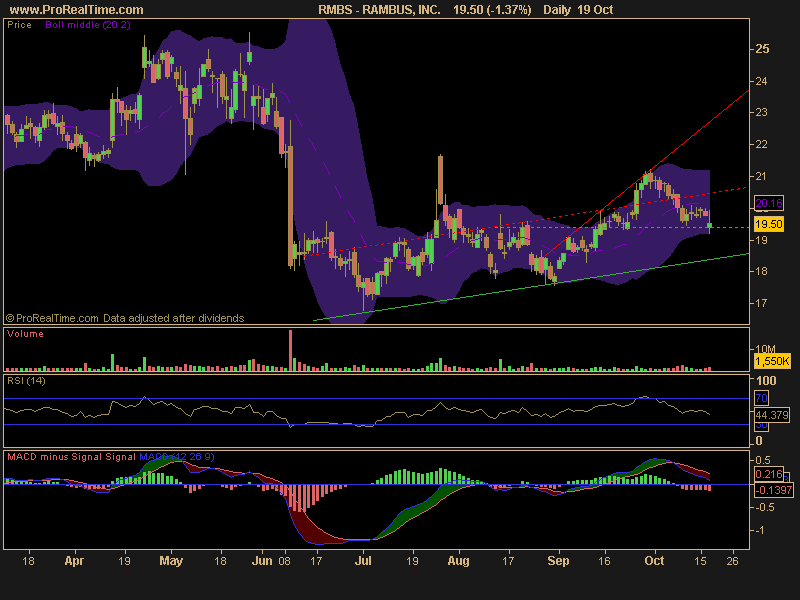Click the 44.379 RSI value tag
This screenshot has width=800, height=600.
[772, 415]
